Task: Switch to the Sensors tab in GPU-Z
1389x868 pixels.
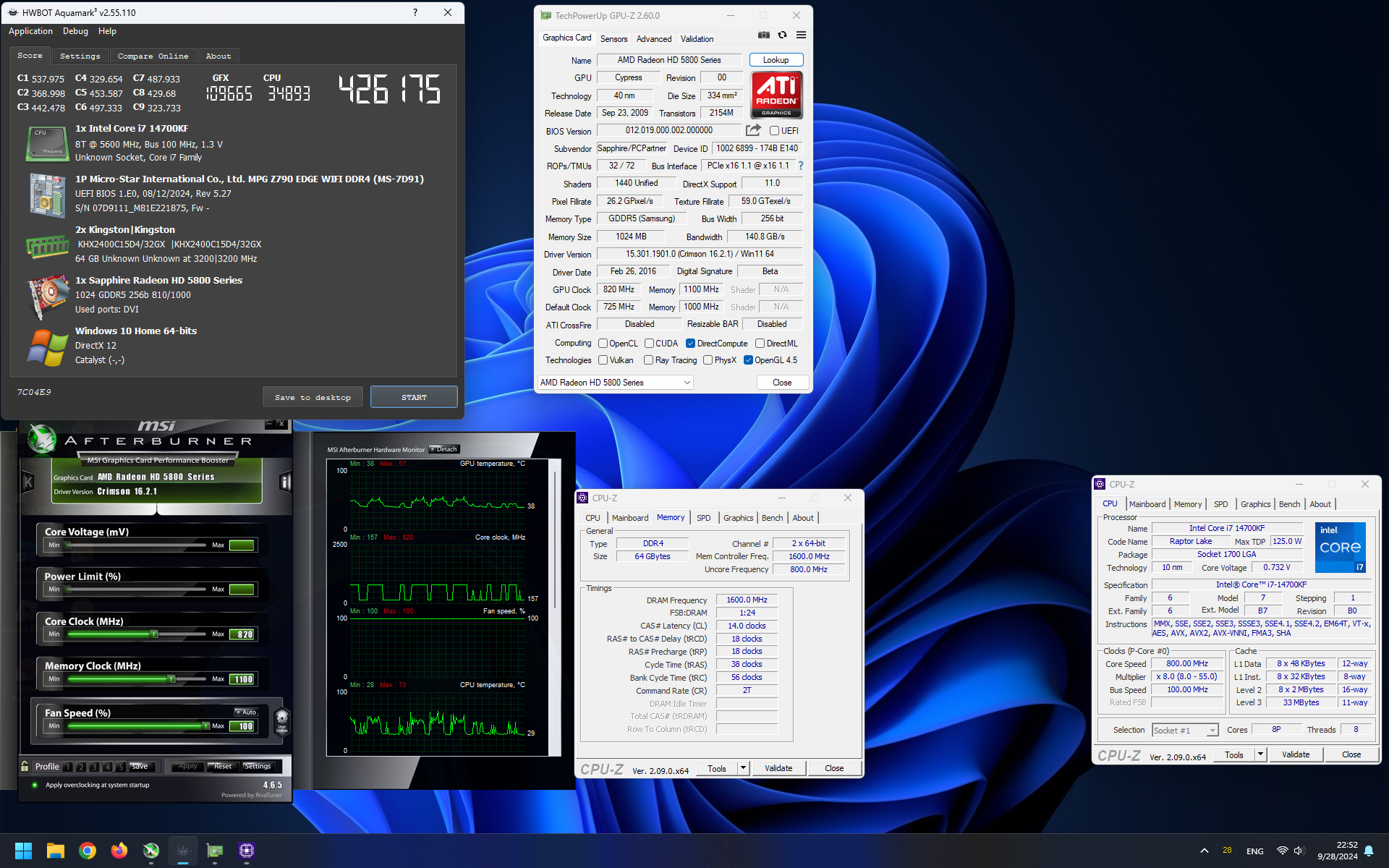Action: click(x=613, y=39)
